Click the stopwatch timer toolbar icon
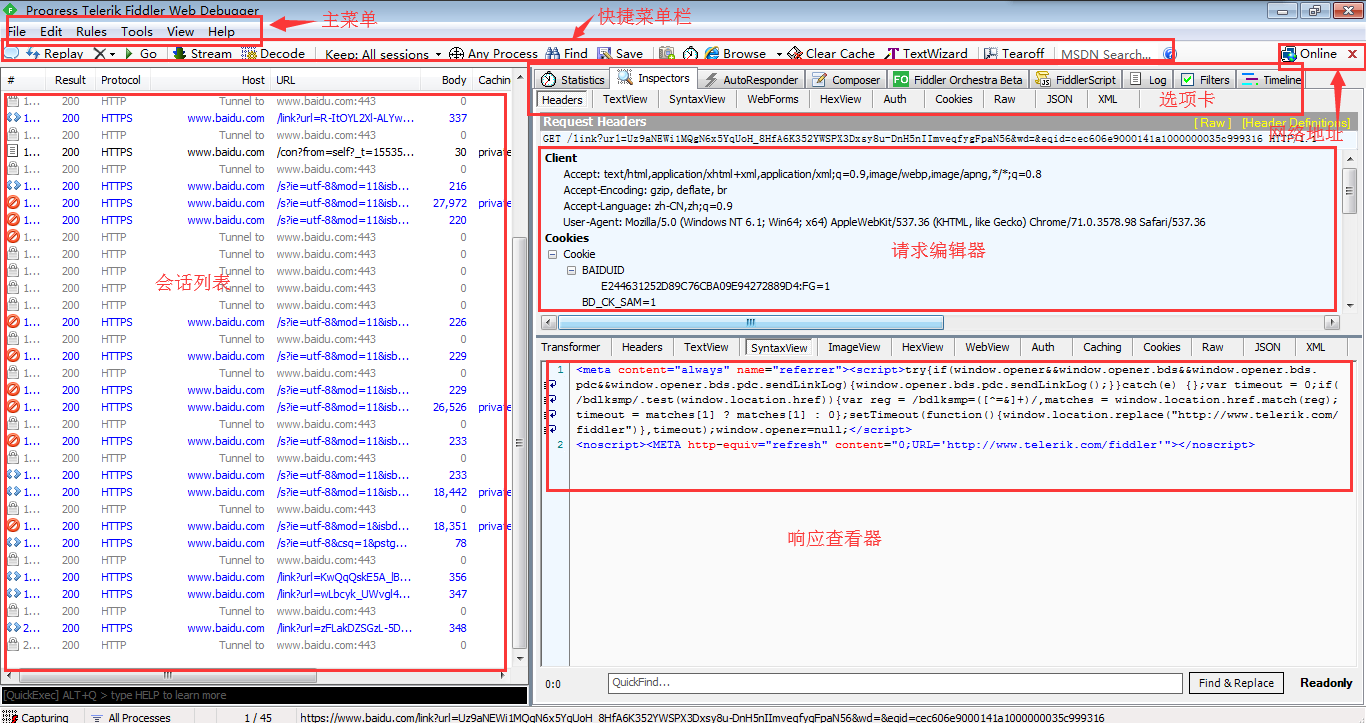 (x=690, y=54)
